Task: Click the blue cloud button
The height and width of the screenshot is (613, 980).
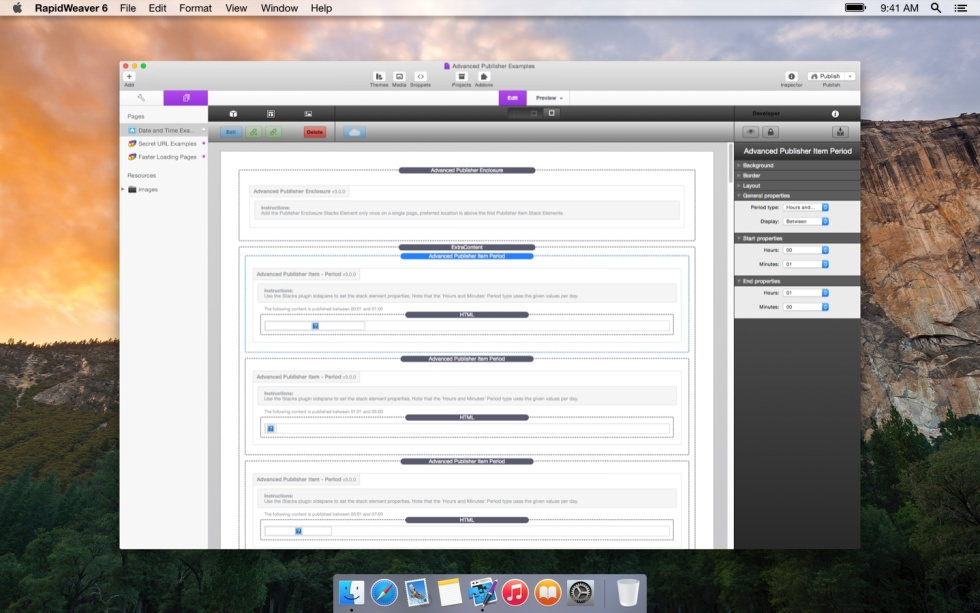Action: click(x=354, y=132)
